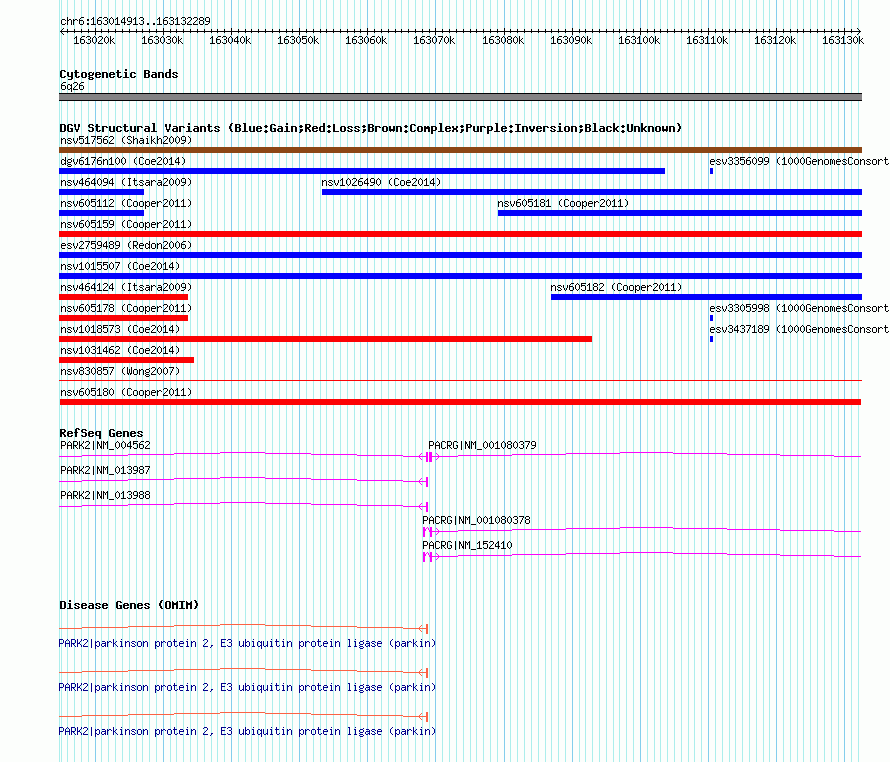Click the 163060k ruler tick label
Screen dimensions: 890x762
tap(366, 40)
